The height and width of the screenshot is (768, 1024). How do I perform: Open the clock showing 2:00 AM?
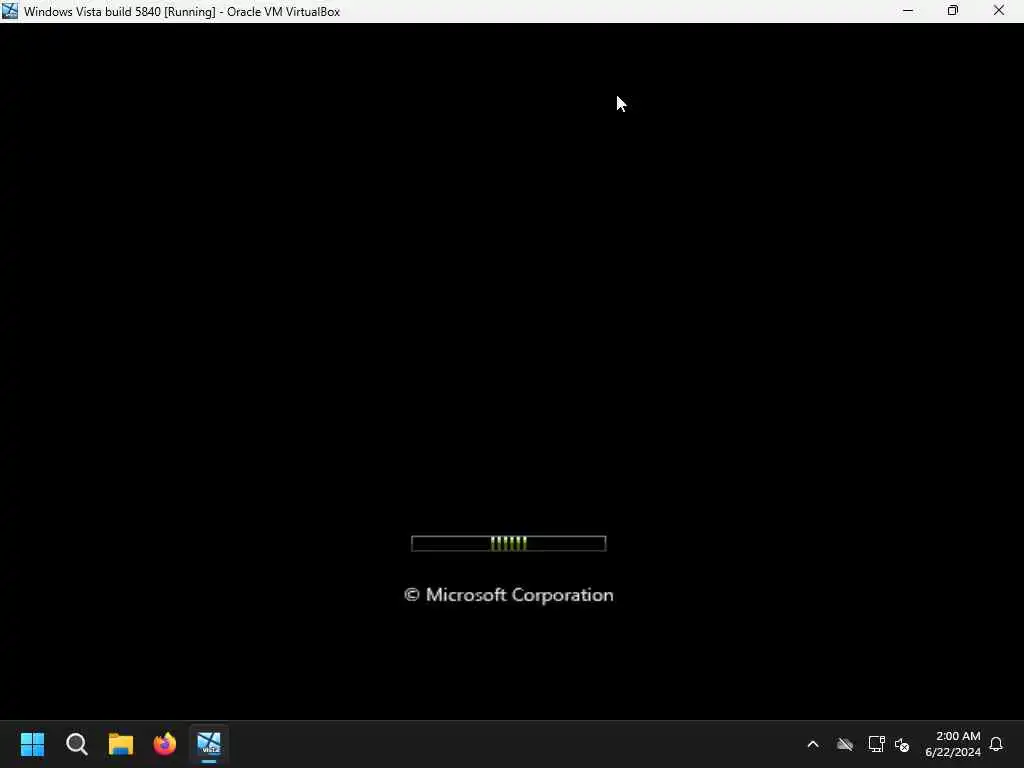coord(953,744)
